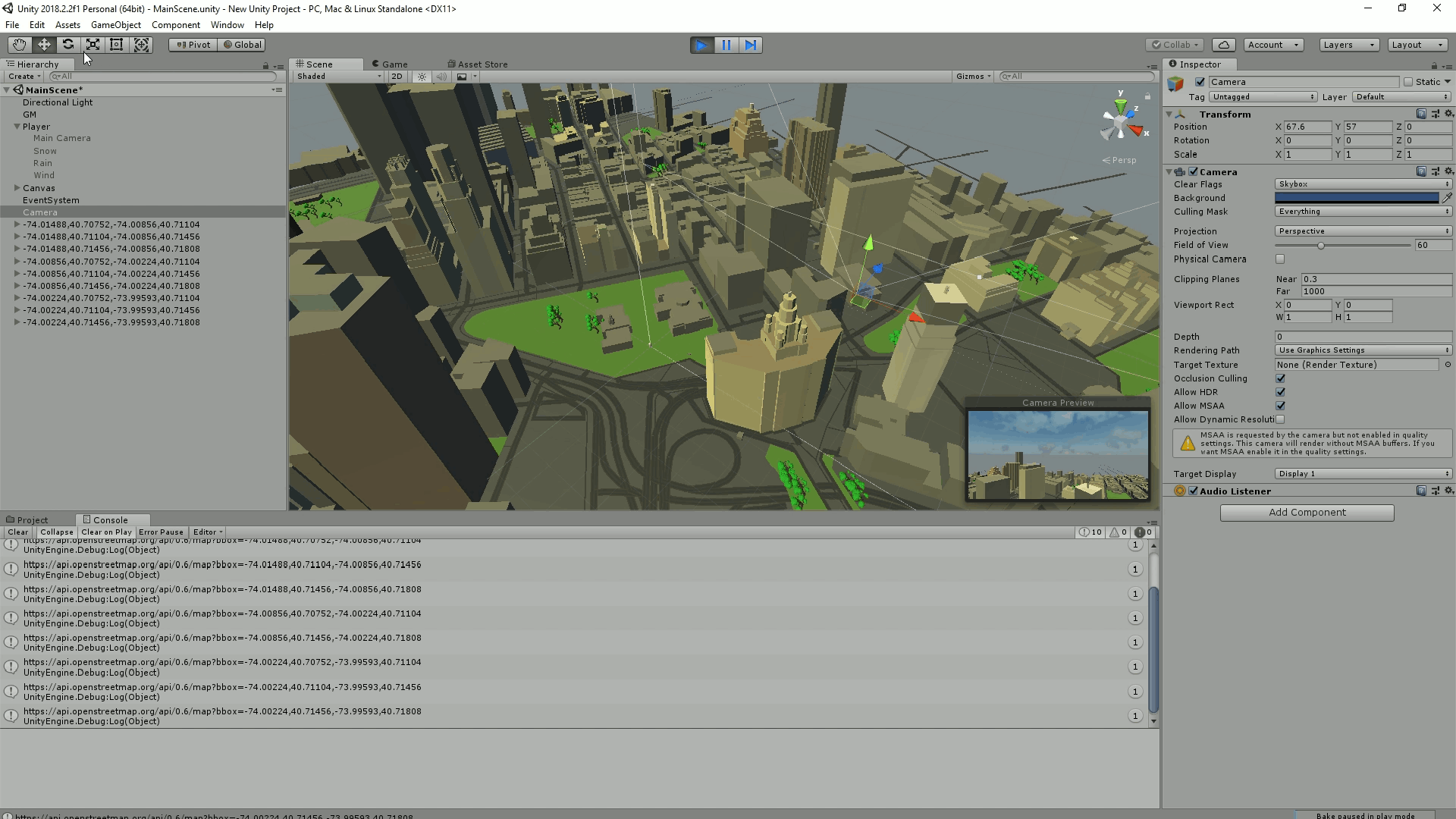This screenshot has width=1456, height=819.
Task: Open Camera component settings gear
Action: (1448, 171)
